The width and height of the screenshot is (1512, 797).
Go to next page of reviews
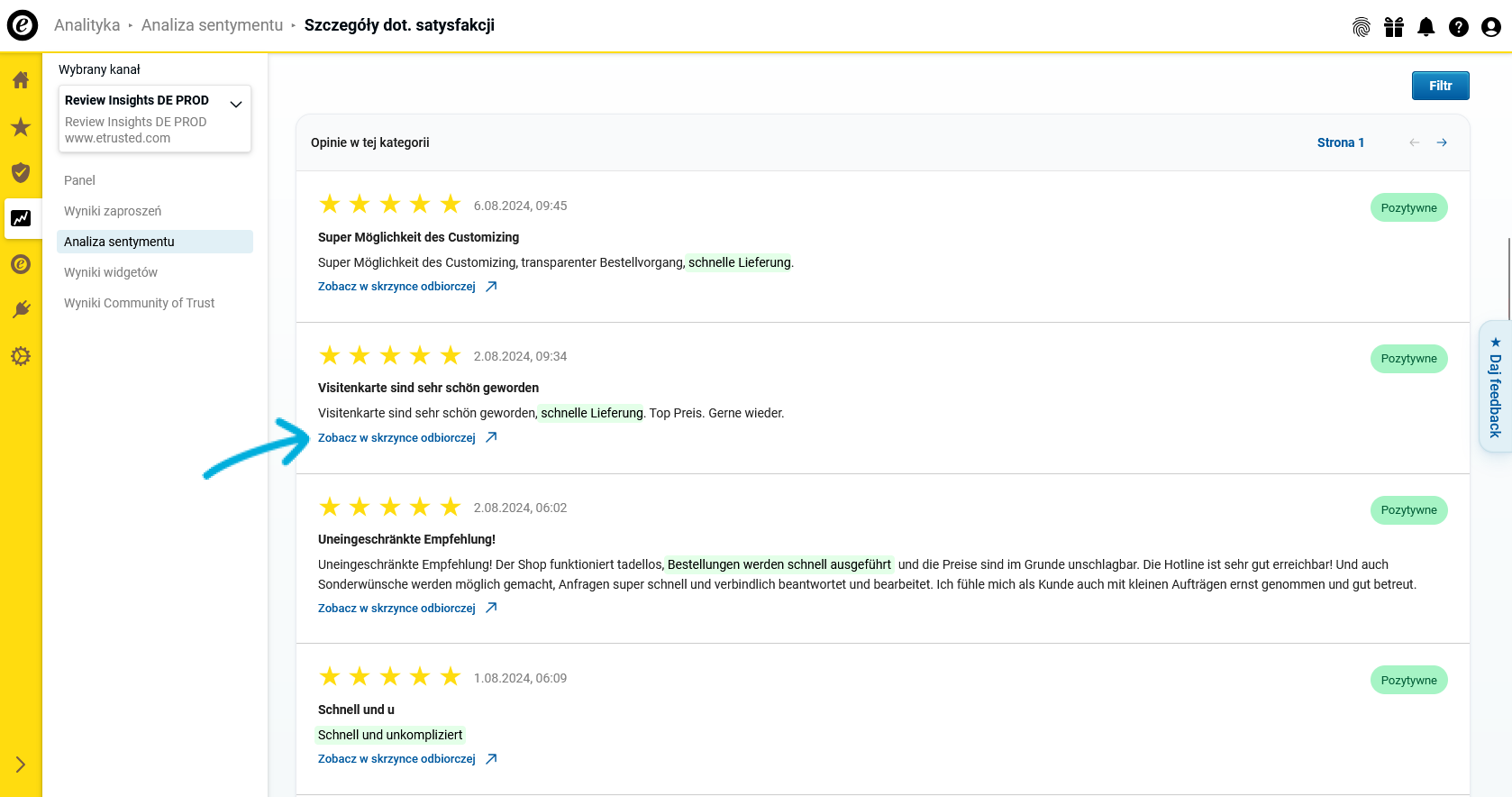[1442, 142]
